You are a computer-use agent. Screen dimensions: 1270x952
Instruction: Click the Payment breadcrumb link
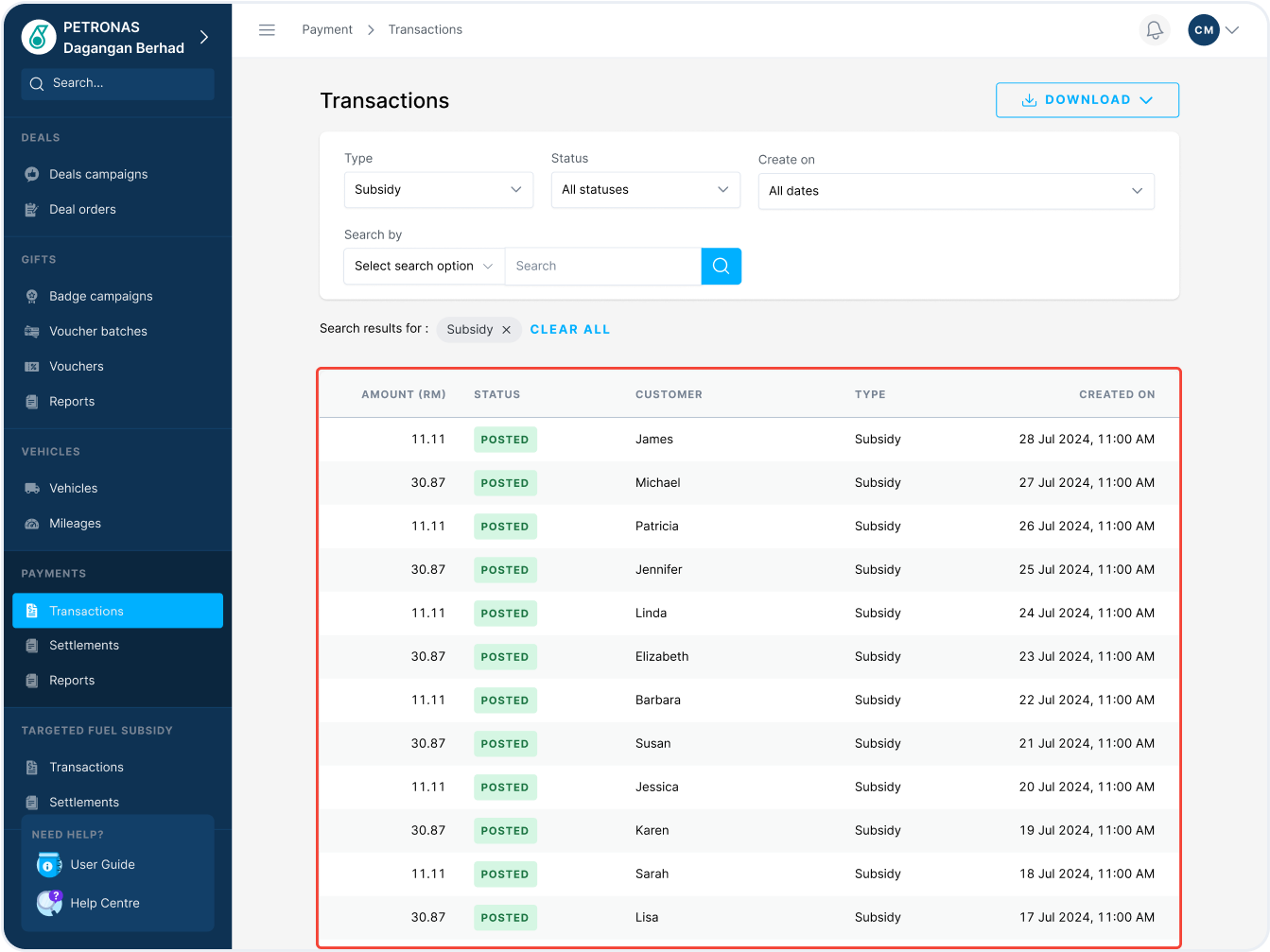click(x=327, y=30)
